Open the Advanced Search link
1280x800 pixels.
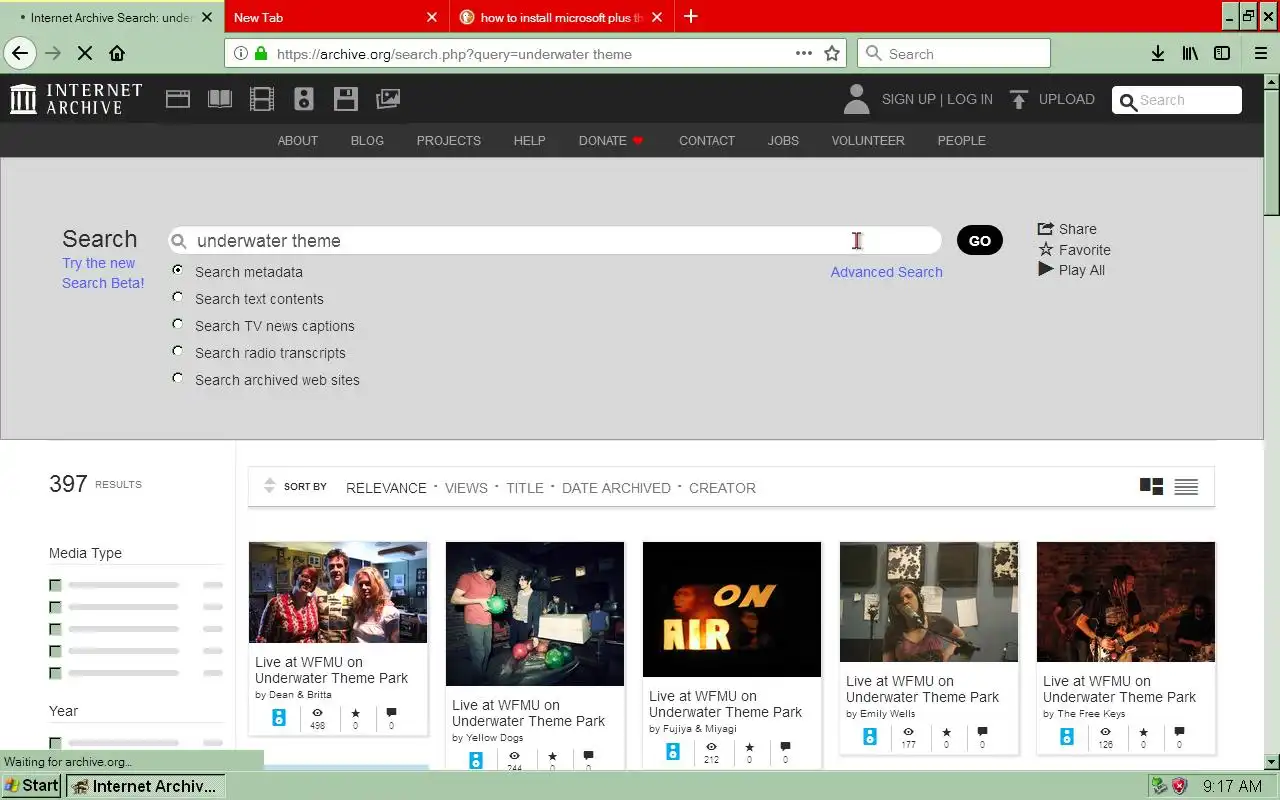pos(886,272)
